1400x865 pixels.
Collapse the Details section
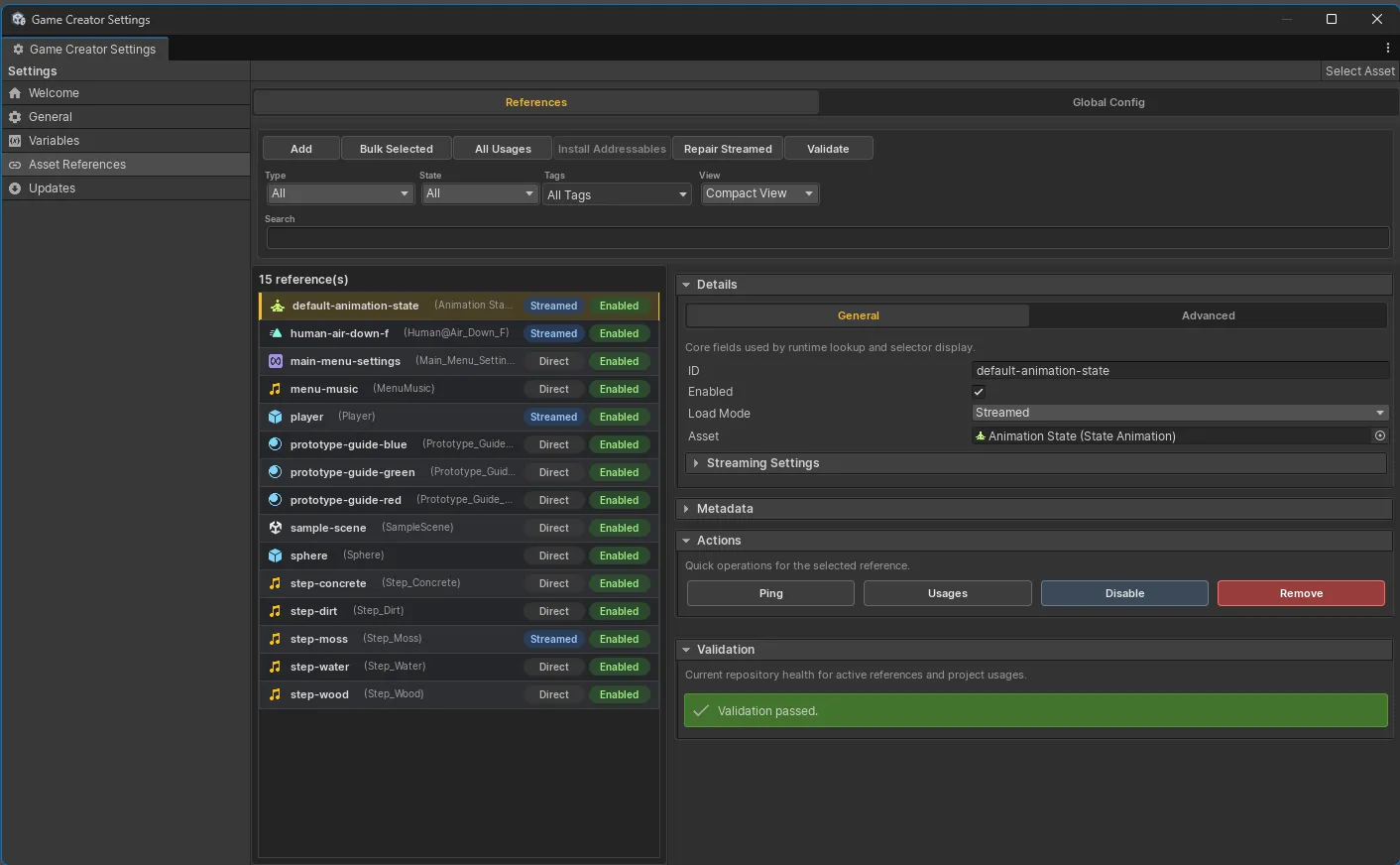pos(1034,285)
